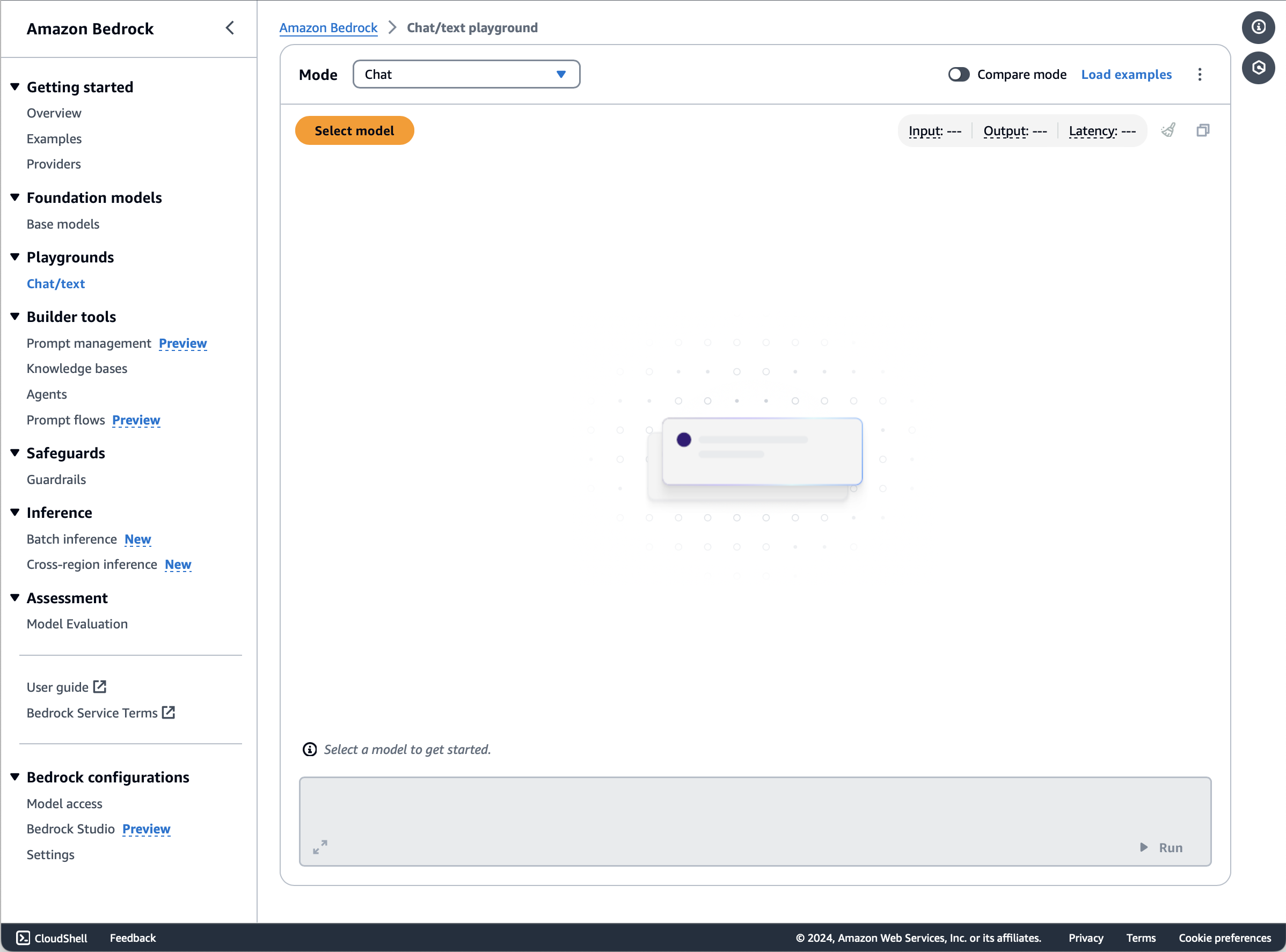Follow the Amazon Bedrock breadcrumb link

[328, 28]
